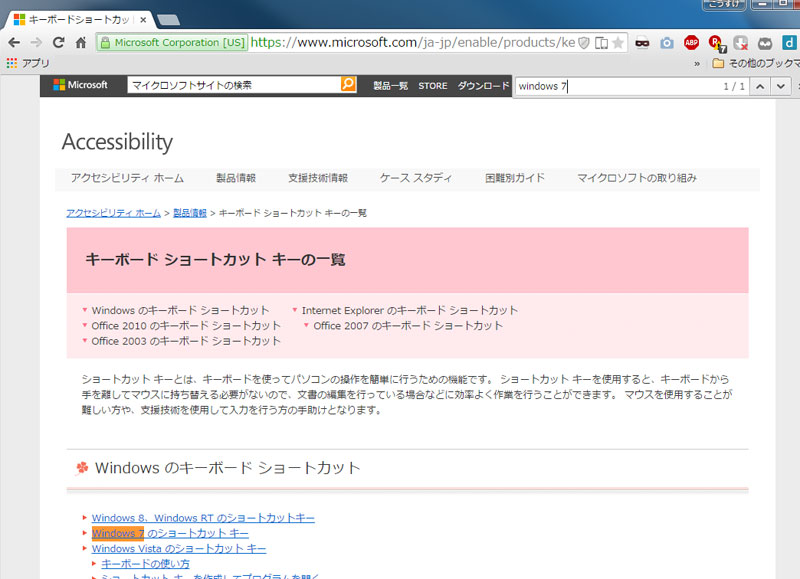This screenshot has height=579, width=800.
Task: Select the キーボードショートカッ browser tab
Action: (79, 20)
